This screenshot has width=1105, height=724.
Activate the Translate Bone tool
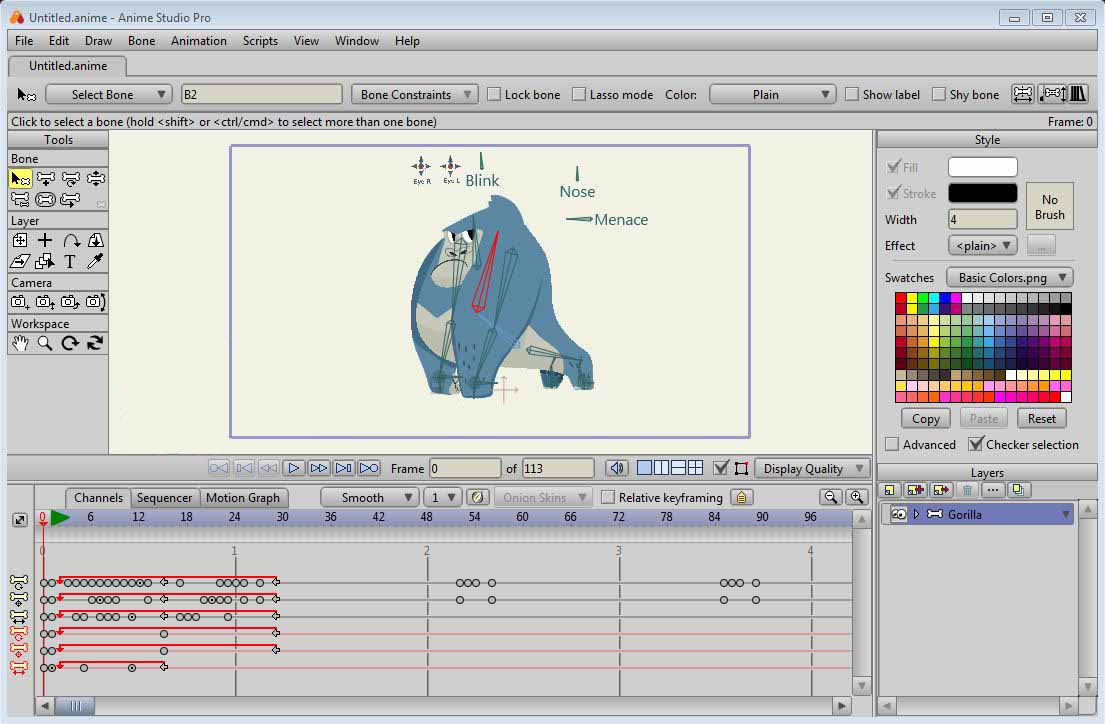(x=95, y=178)
